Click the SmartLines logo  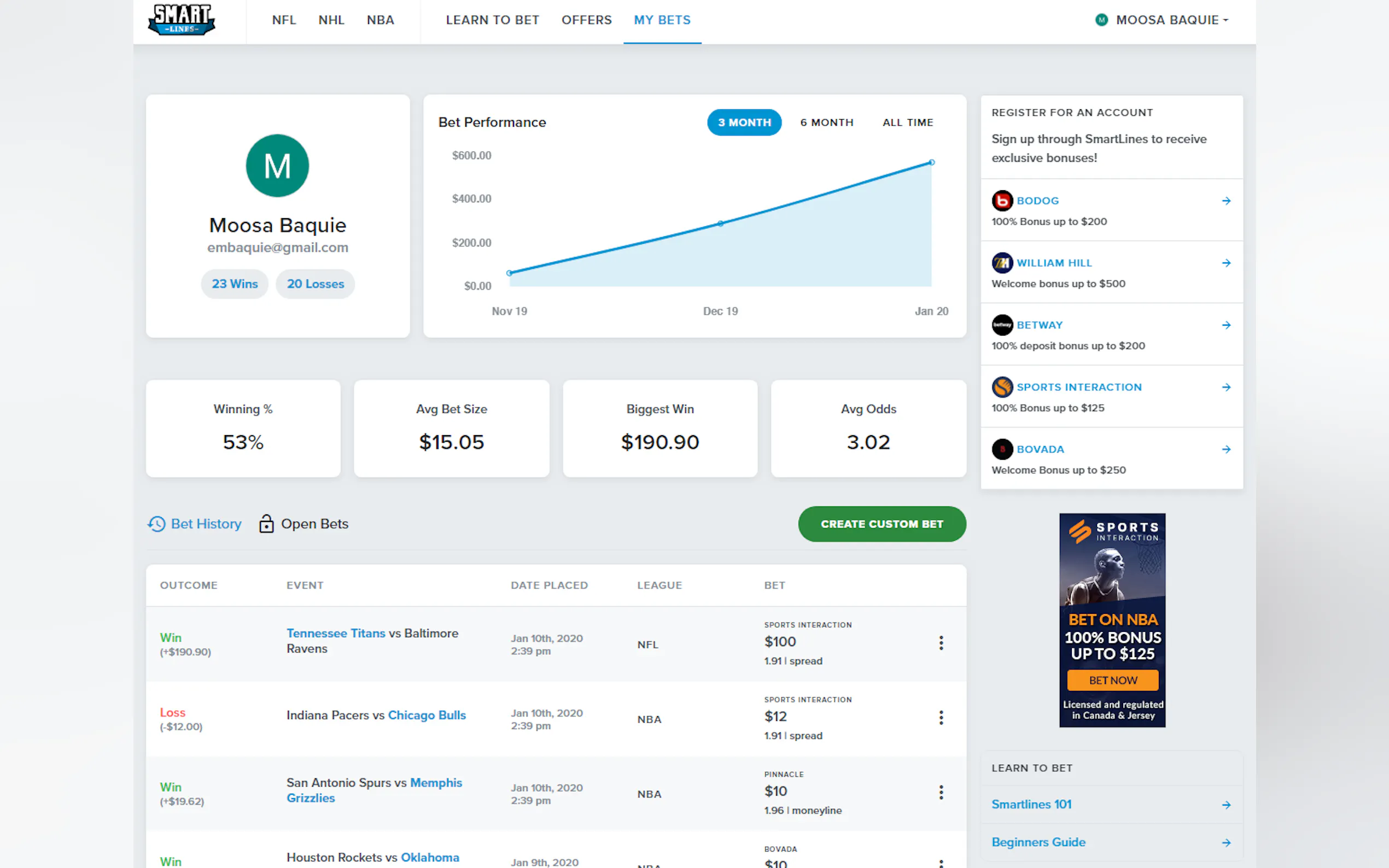(182, 20)
